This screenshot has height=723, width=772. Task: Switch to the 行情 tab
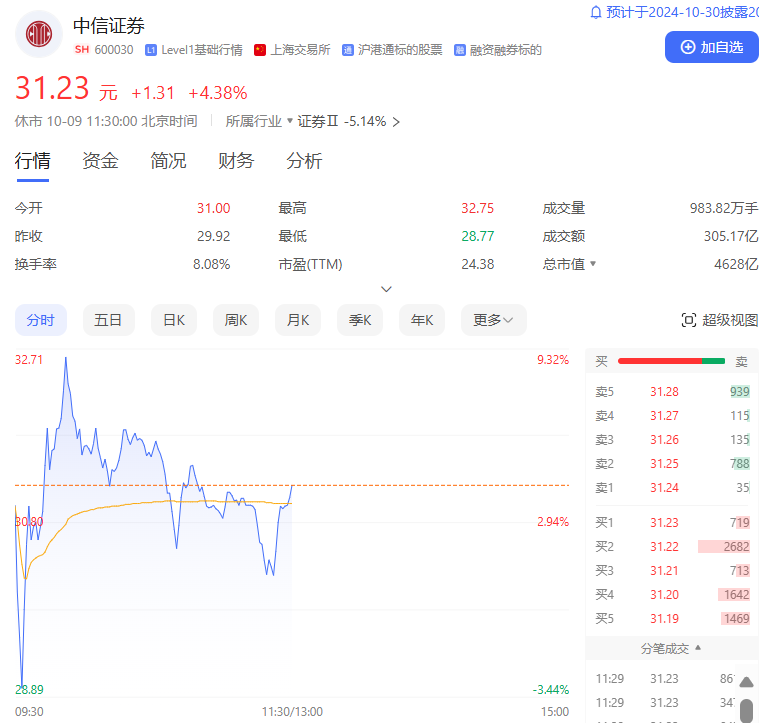(32, 161)
